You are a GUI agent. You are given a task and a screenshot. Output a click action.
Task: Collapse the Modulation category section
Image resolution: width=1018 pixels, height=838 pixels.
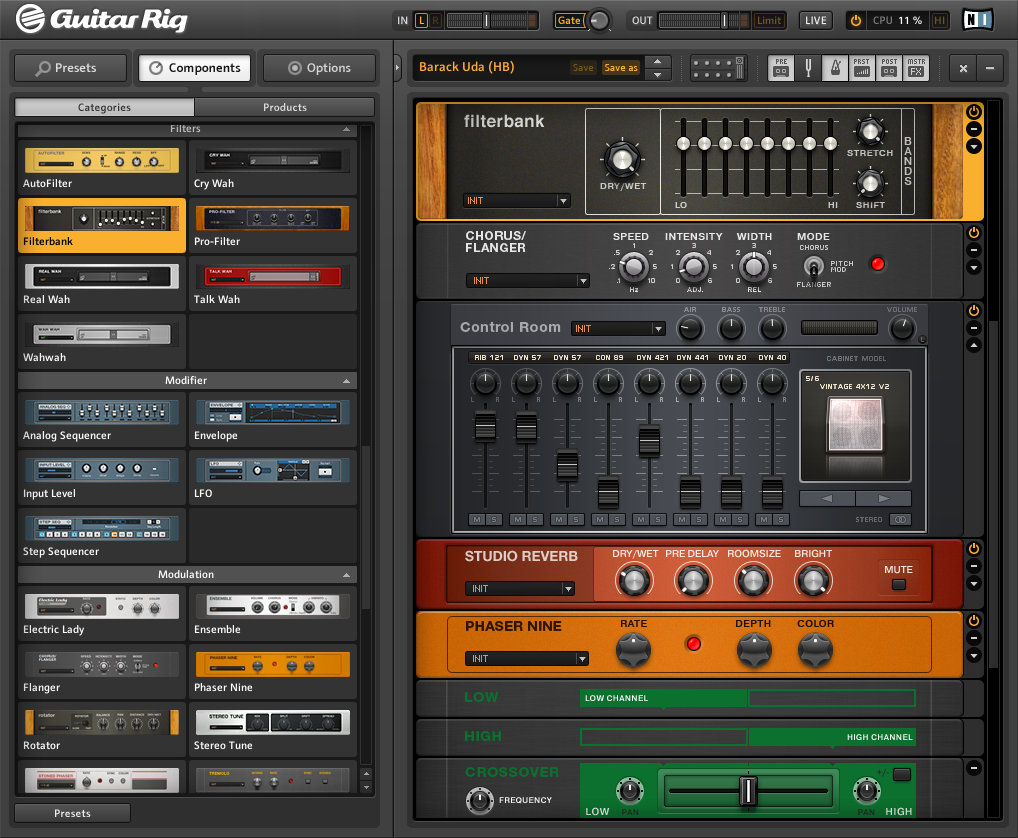pos(346,574)
